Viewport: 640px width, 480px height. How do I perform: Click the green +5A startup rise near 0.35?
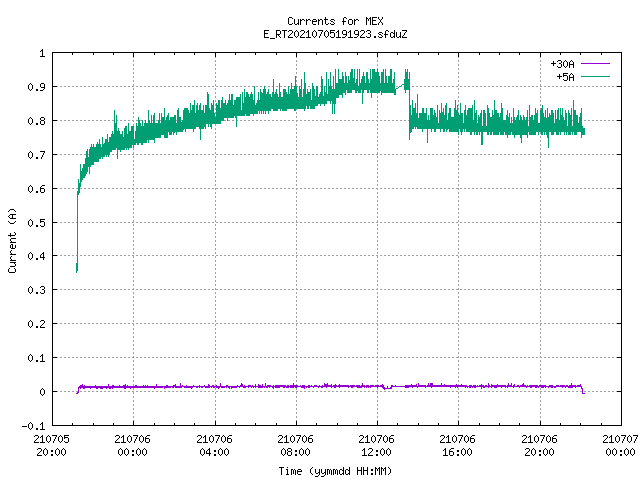point(77,233)
